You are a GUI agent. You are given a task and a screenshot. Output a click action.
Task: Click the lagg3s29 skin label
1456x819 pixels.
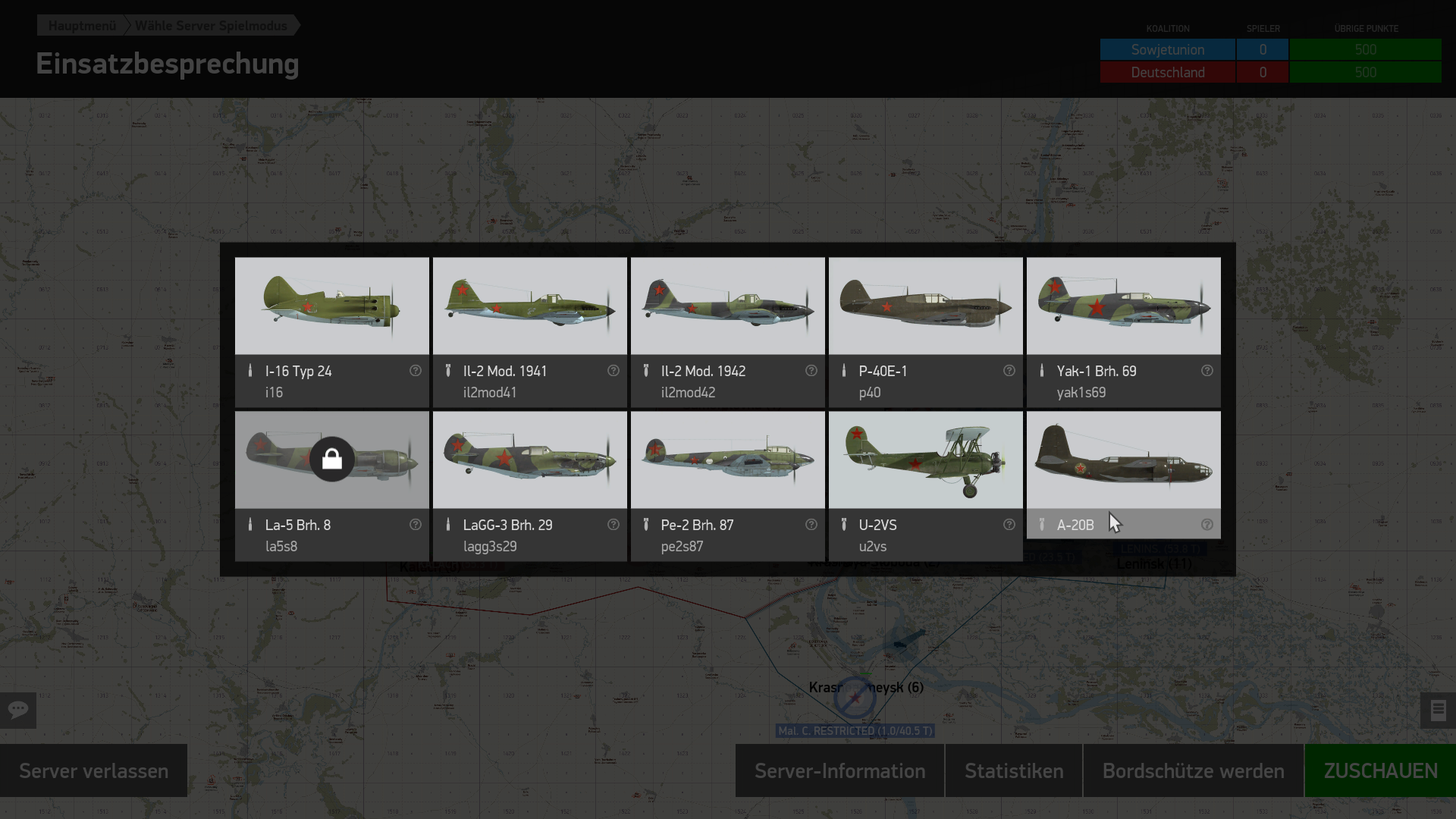[x=490, y=547]
